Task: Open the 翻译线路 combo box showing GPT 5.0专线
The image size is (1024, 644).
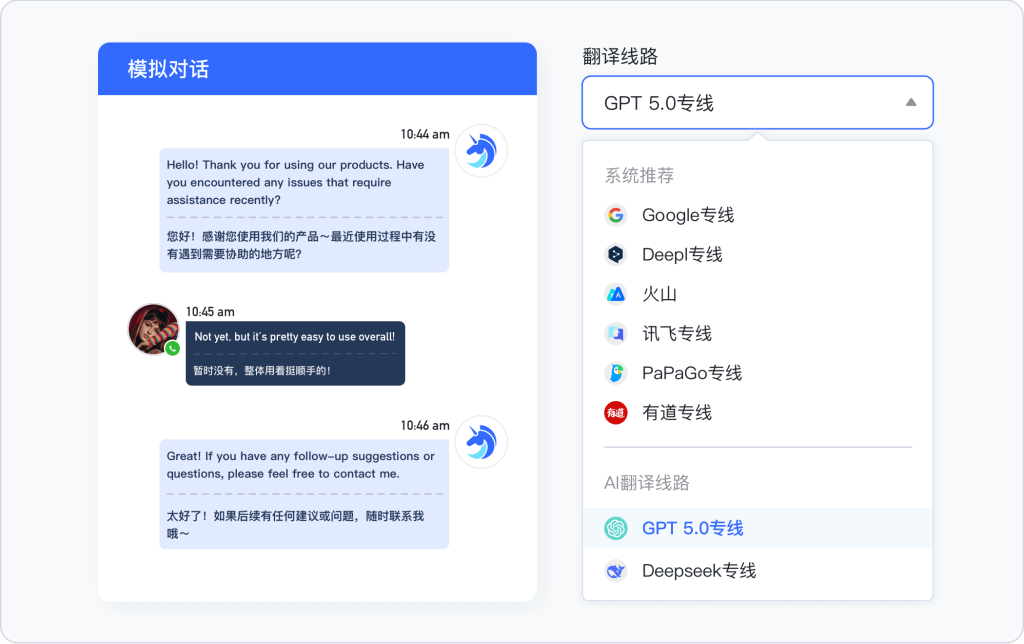Action: pyautogui.click(x=740, y=103)
